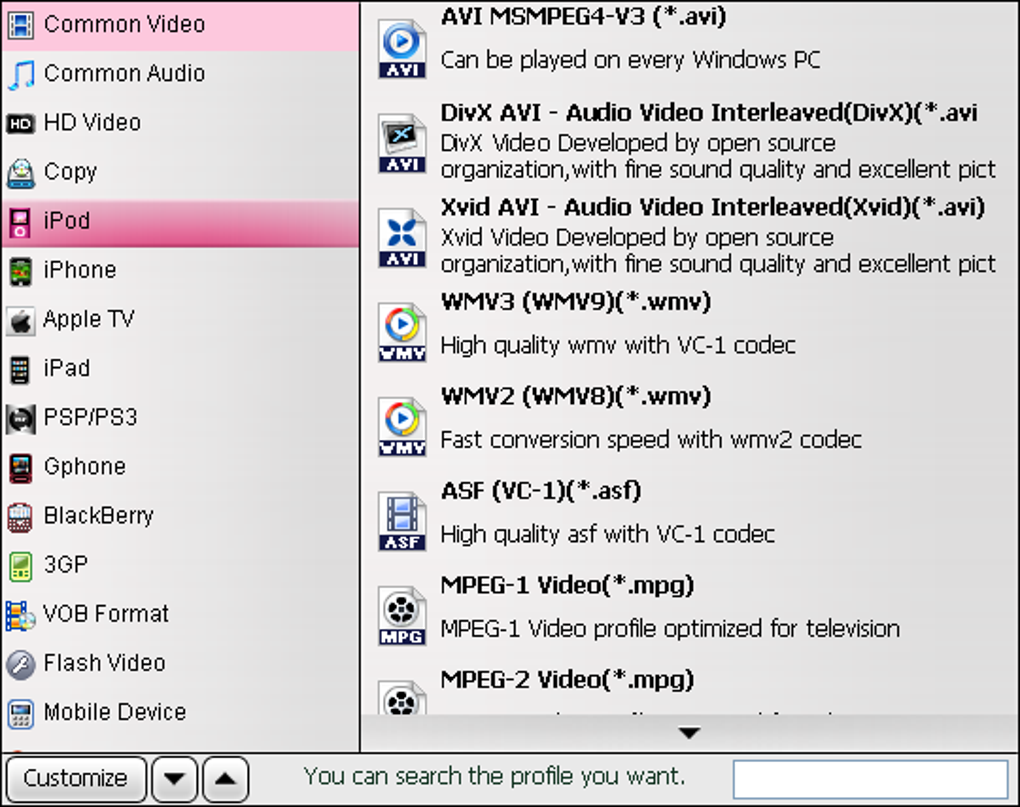
Task: Choose the Apple TV category
Action: 180,320
